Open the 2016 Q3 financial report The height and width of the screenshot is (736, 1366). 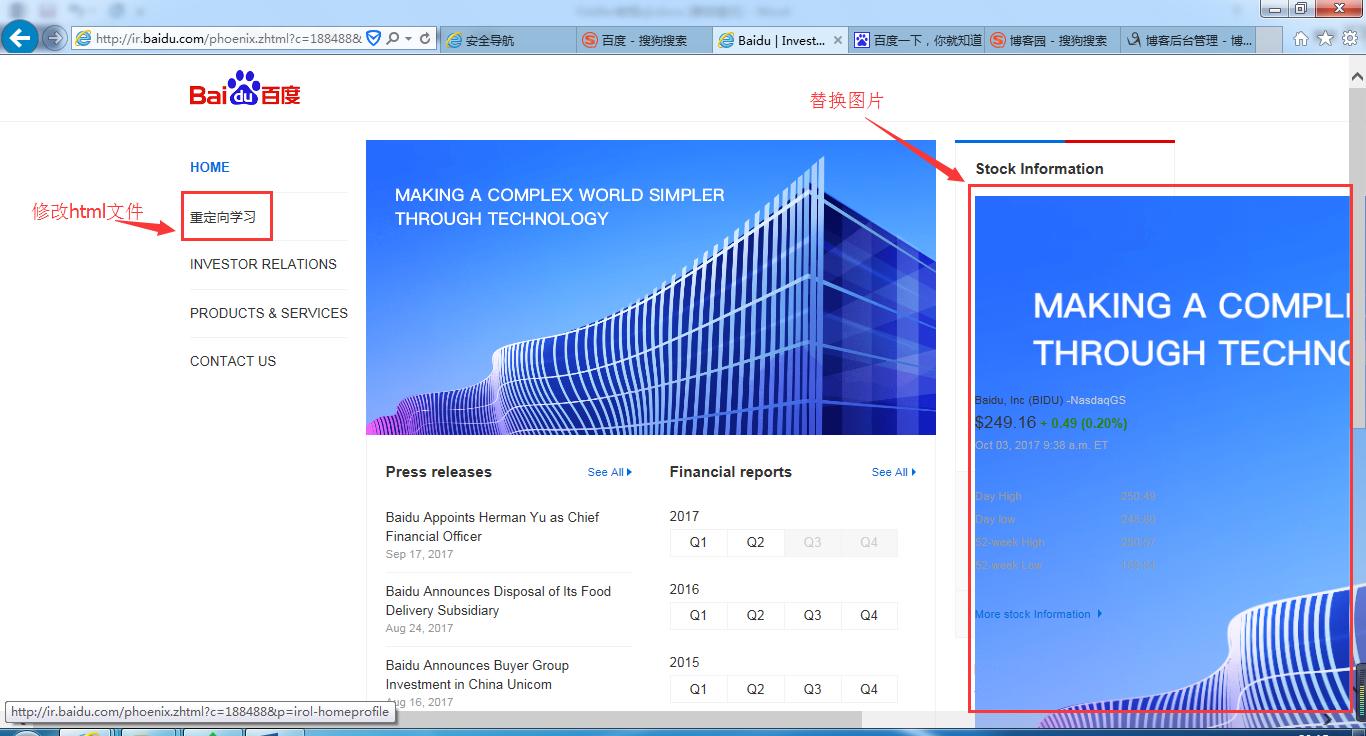pos(812,615)
